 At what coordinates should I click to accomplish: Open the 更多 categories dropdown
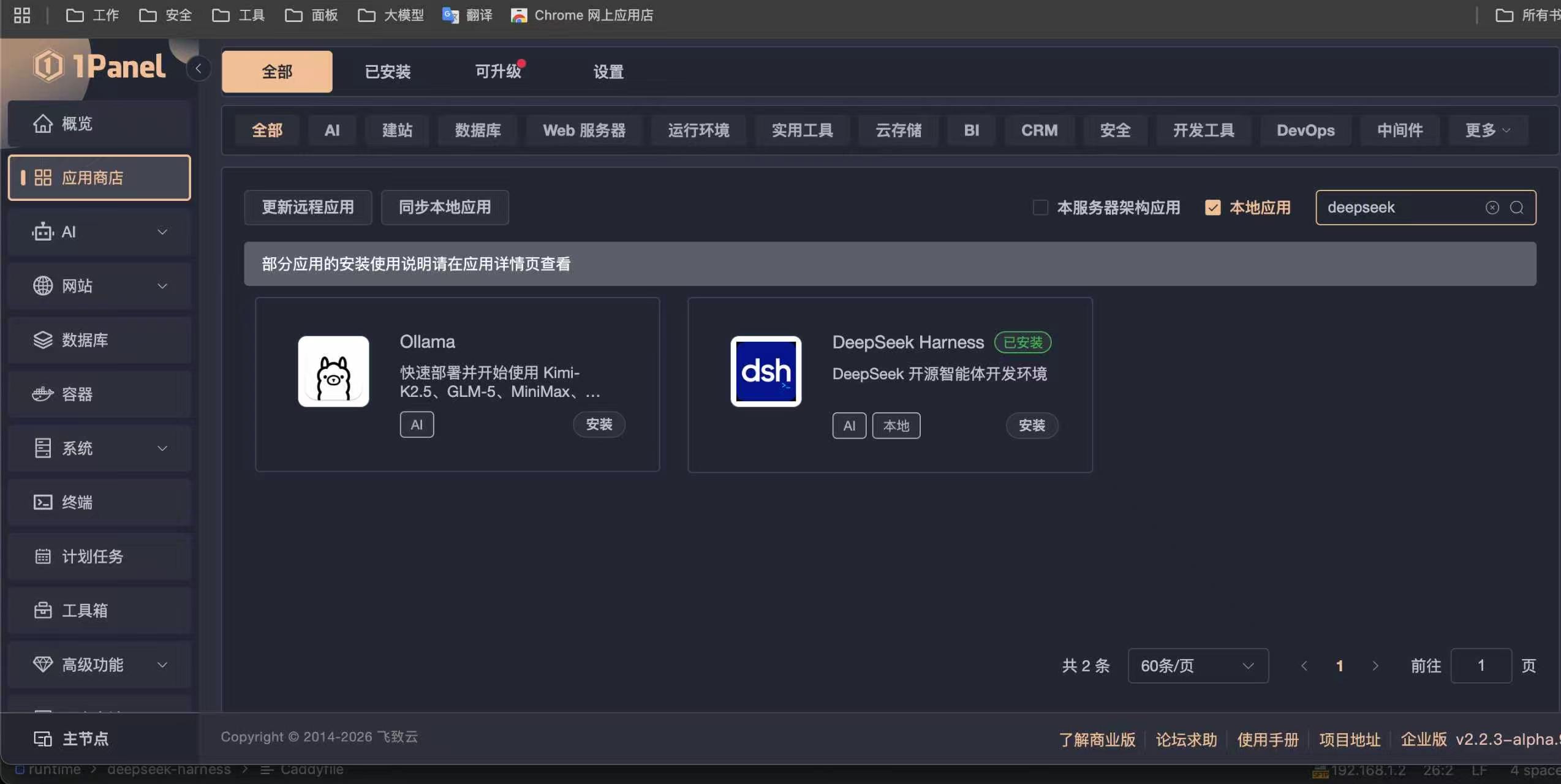click(1487, 130)
